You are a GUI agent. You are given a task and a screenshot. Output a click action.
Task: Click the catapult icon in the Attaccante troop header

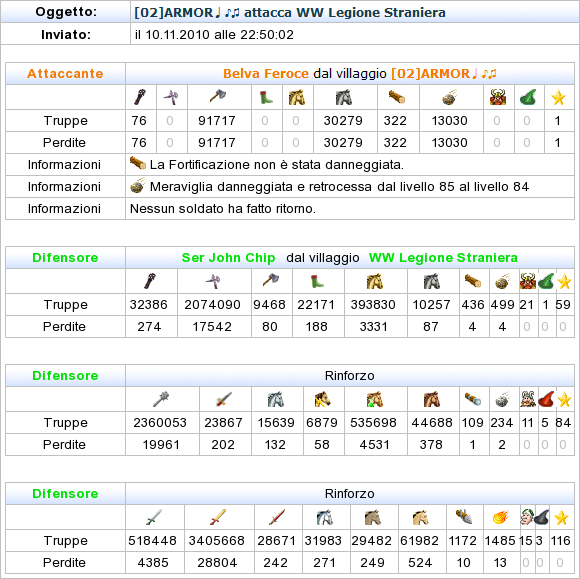pos(450,97)
